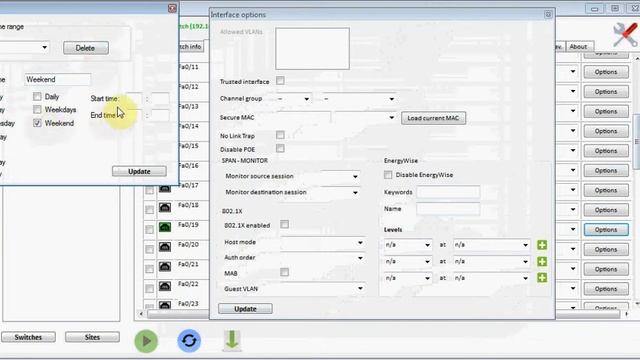This screenshot has width=640, height=360.
Task: Click the green play button
Action: coord(146,341)
